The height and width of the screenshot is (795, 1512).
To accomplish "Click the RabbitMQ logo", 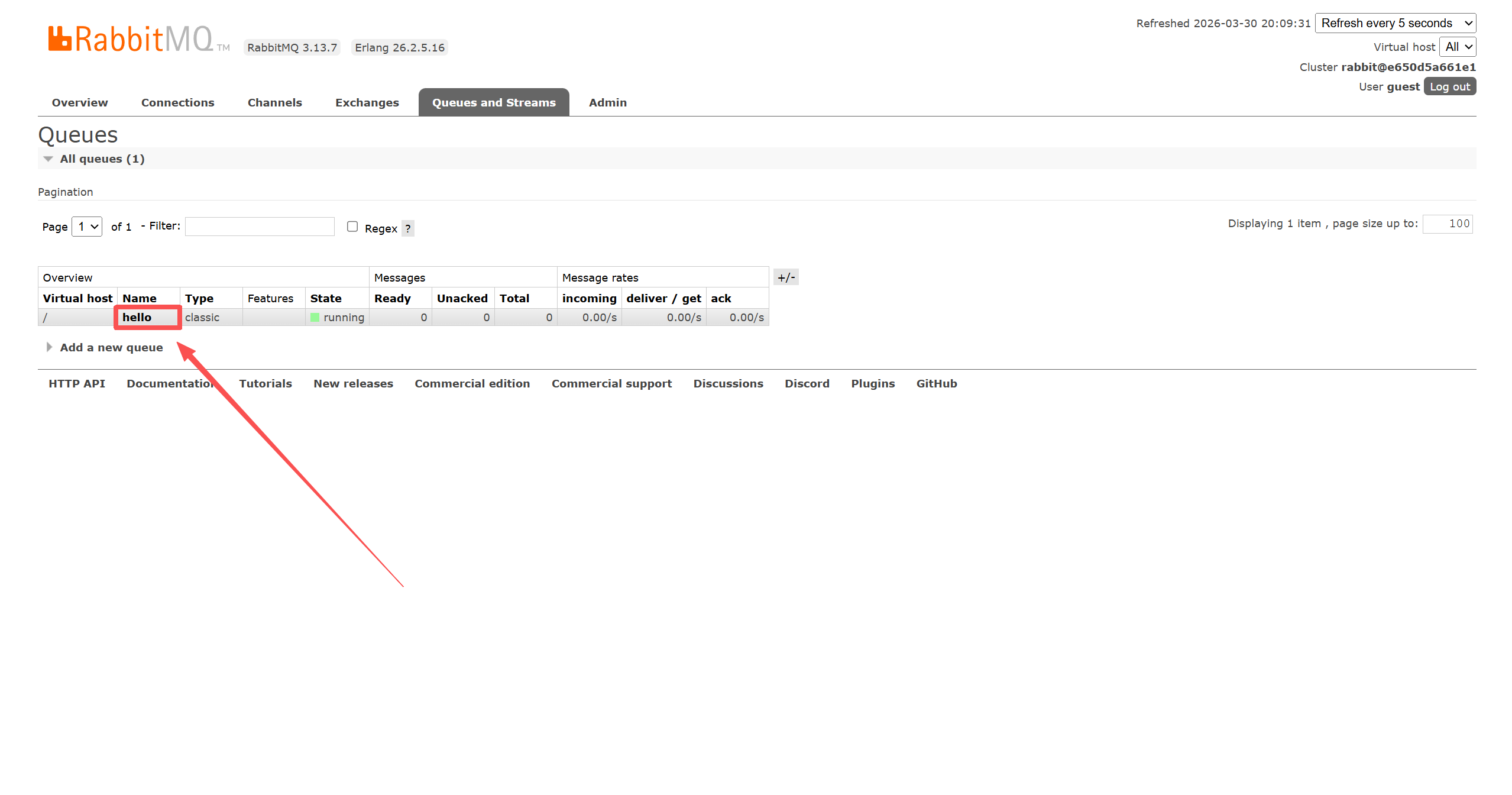I will coord(138,39).
